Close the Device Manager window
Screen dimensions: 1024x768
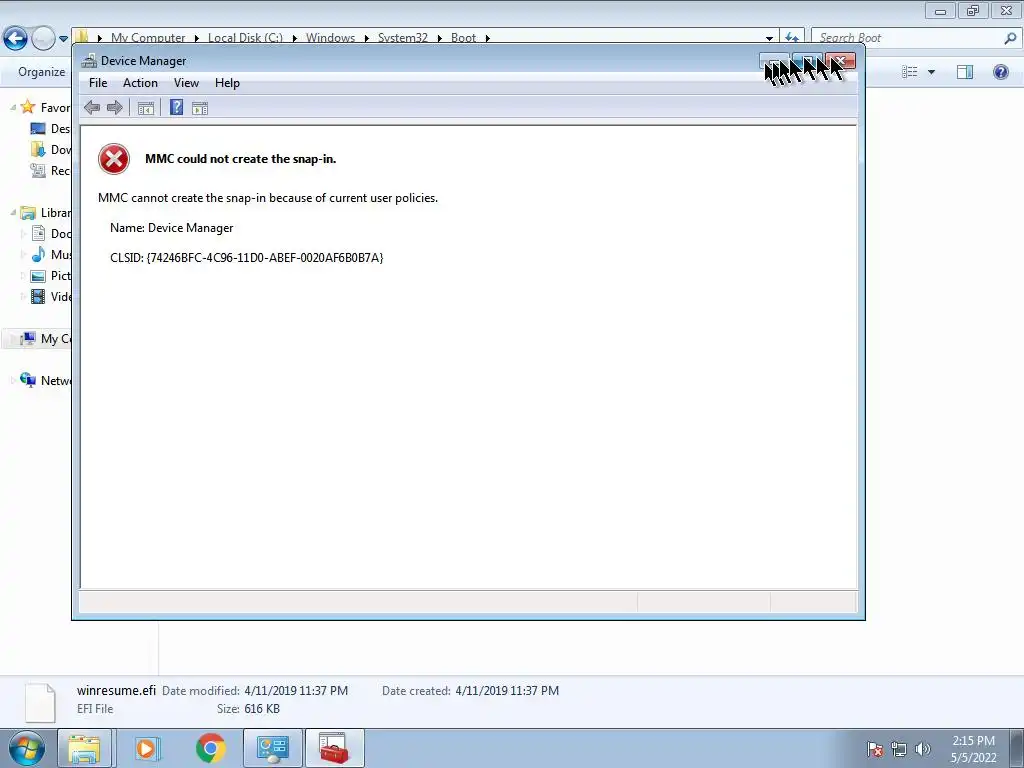tap(840, 61)
